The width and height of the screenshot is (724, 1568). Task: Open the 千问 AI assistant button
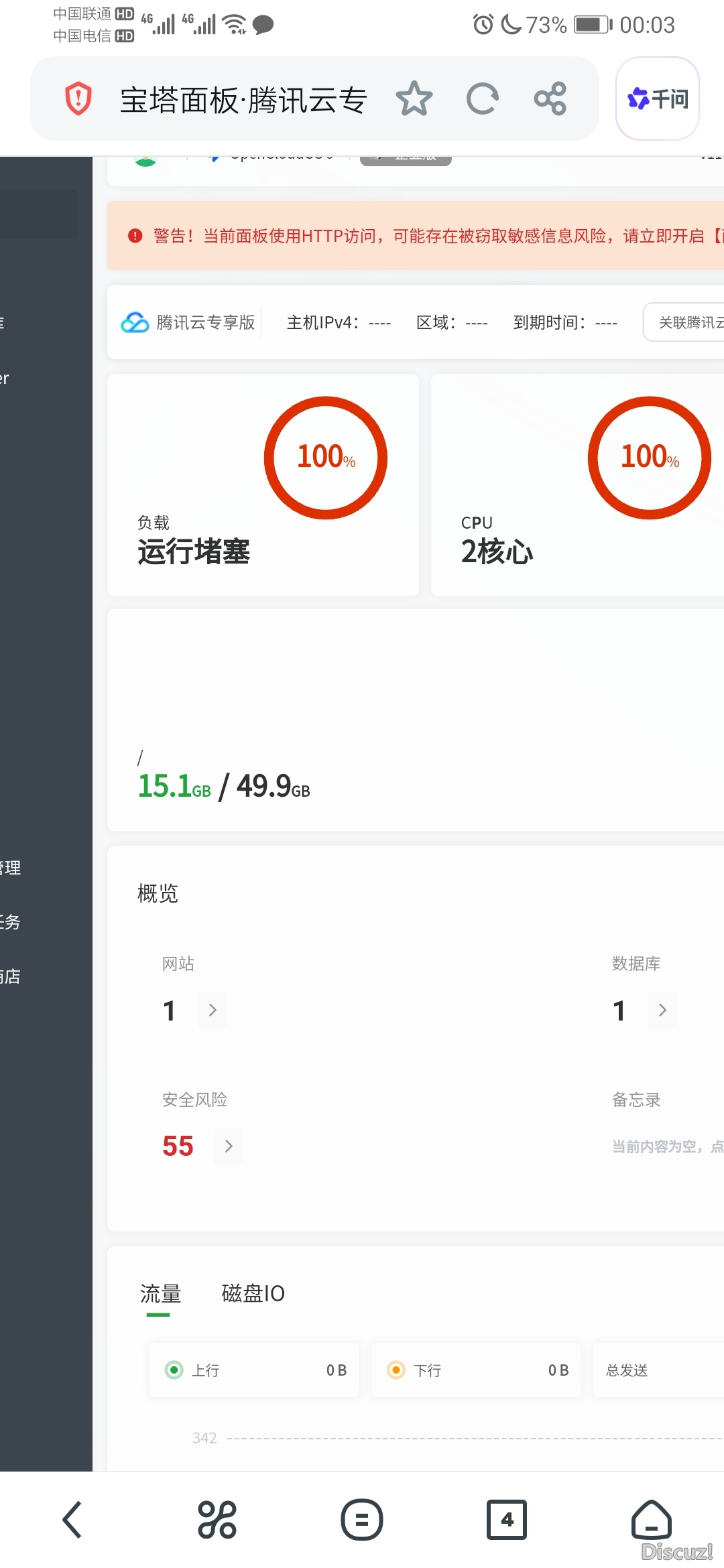pyautogui.click(x=657, y=99)
